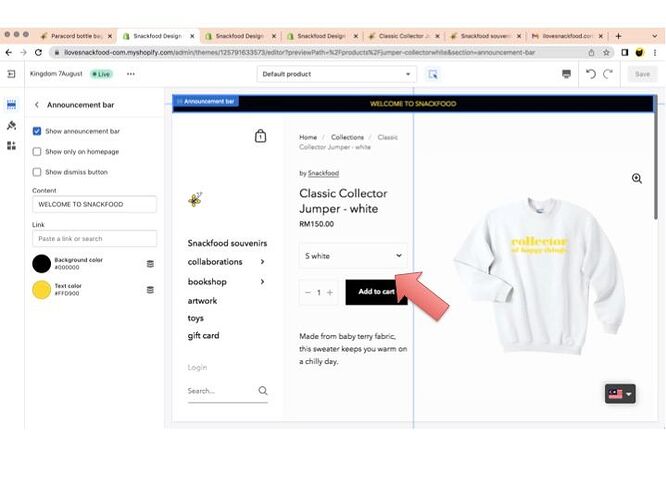The image size is (666, 500).
Task: Open the gift card menu item
Action: point(203,336)
